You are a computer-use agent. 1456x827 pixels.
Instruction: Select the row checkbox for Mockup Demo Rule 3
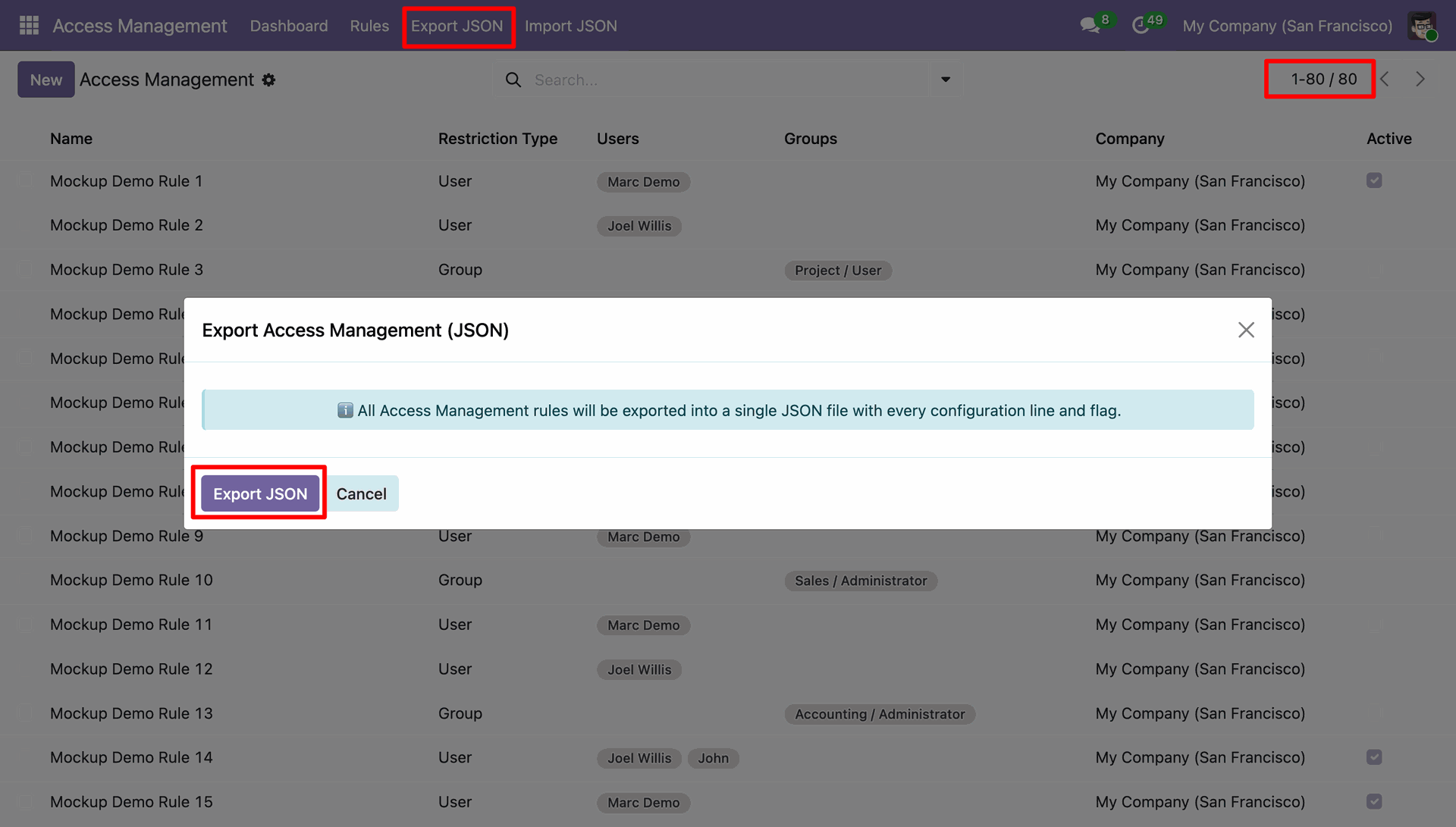26,269
